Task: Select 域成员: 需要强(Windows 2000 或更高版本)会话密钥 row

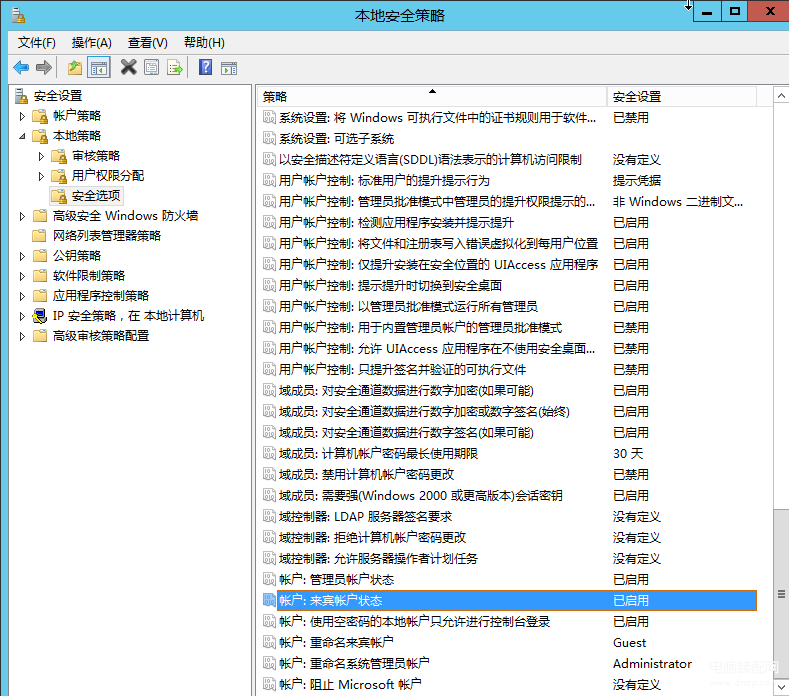Action: (509, 496)
